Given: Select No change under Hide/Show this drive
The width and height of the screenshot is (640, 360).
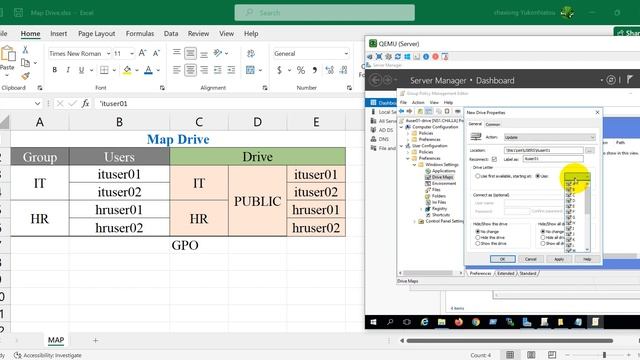Looking at the screenshot, I should [478, 231].
